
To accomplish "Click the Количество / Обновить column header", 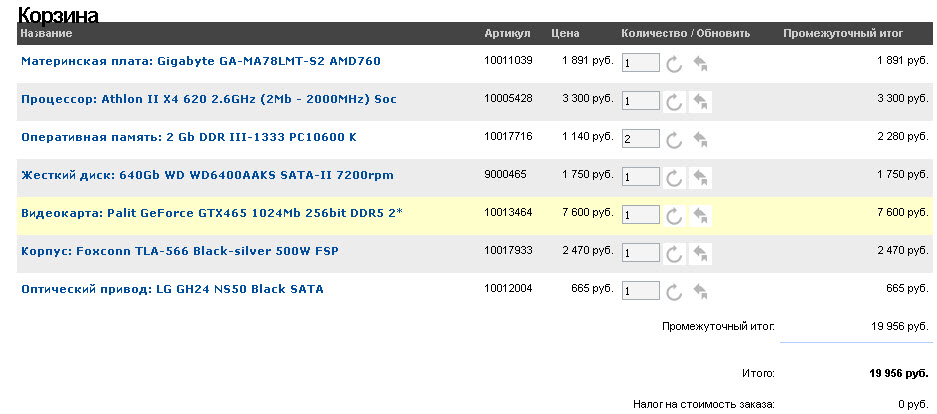I will (x=685, y=33).
